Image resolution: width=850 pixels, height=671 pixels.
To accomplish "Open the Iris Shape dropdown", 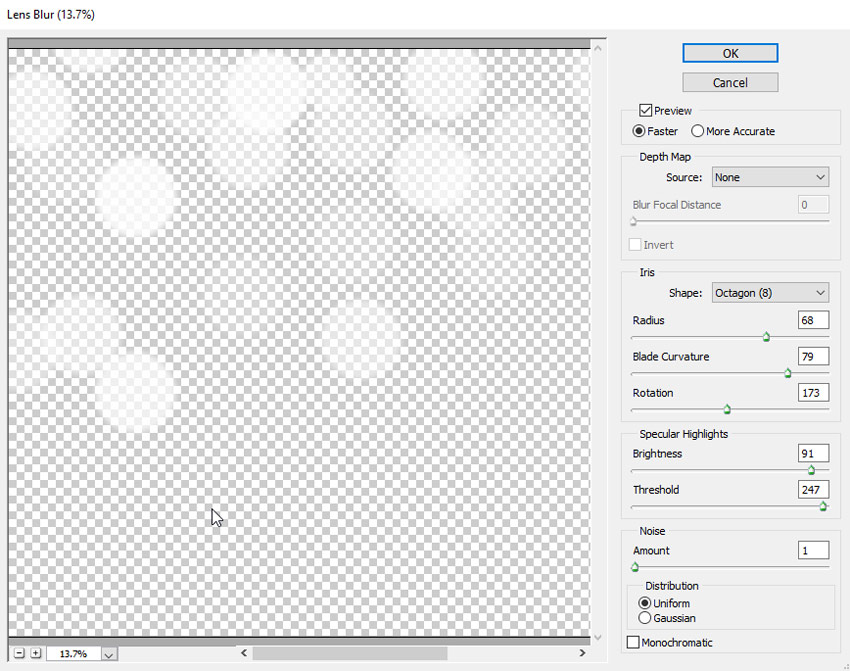I will [770, 293].
